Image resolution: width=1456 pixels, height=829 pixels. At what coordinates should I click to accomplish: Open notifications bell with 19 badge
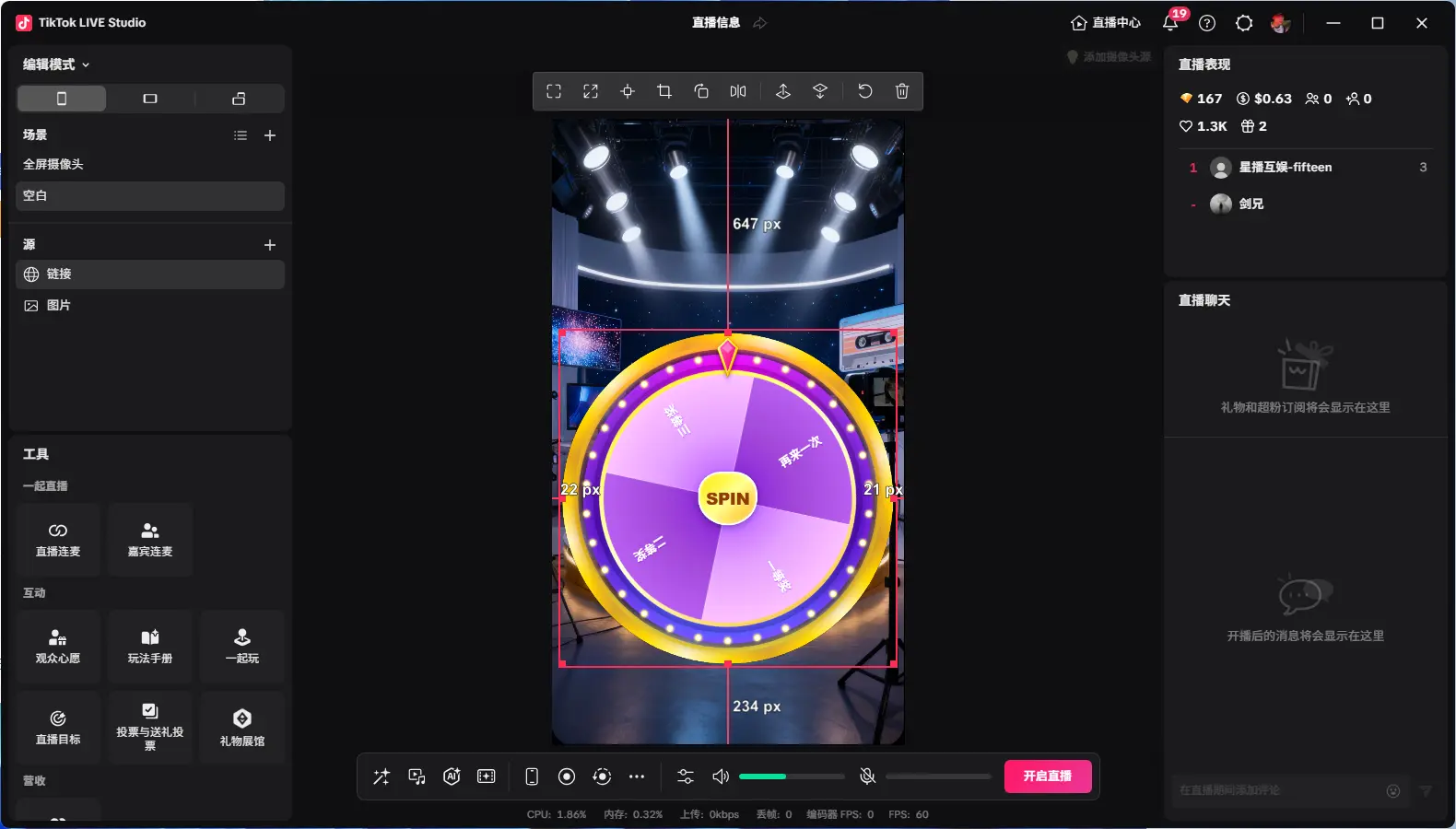pos(1170,23)
